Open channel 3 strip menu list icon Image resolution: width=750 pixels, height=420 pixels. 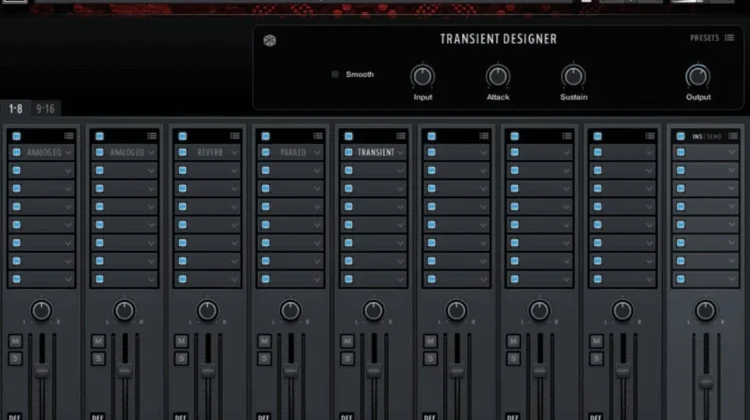pyautogui.click(x=235, y=136)
